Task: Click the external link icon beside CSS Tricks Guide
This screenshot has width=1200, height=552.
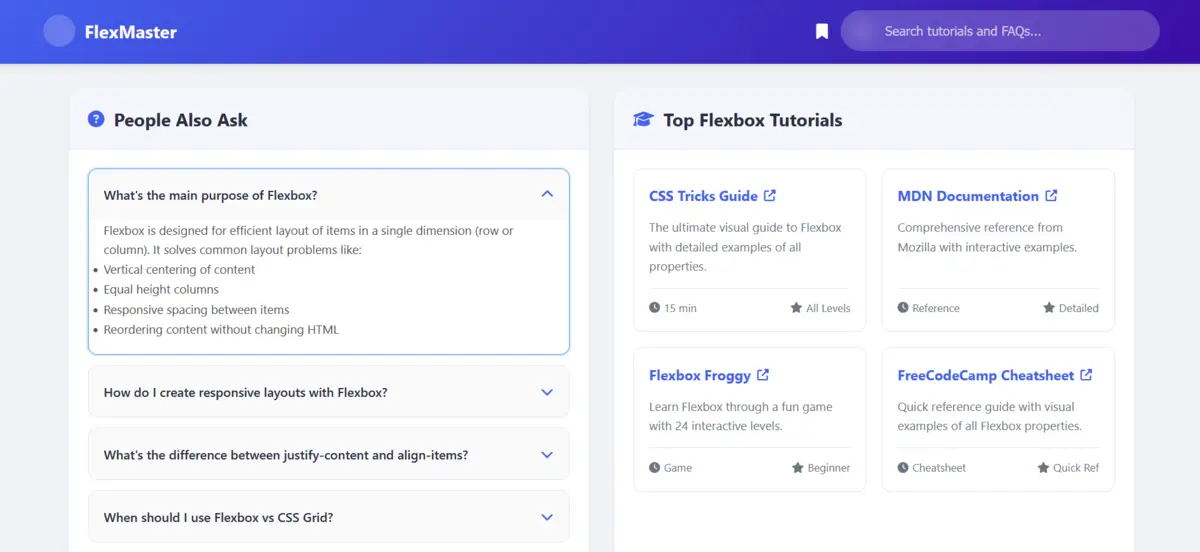Action: click(x=770, y=196)
